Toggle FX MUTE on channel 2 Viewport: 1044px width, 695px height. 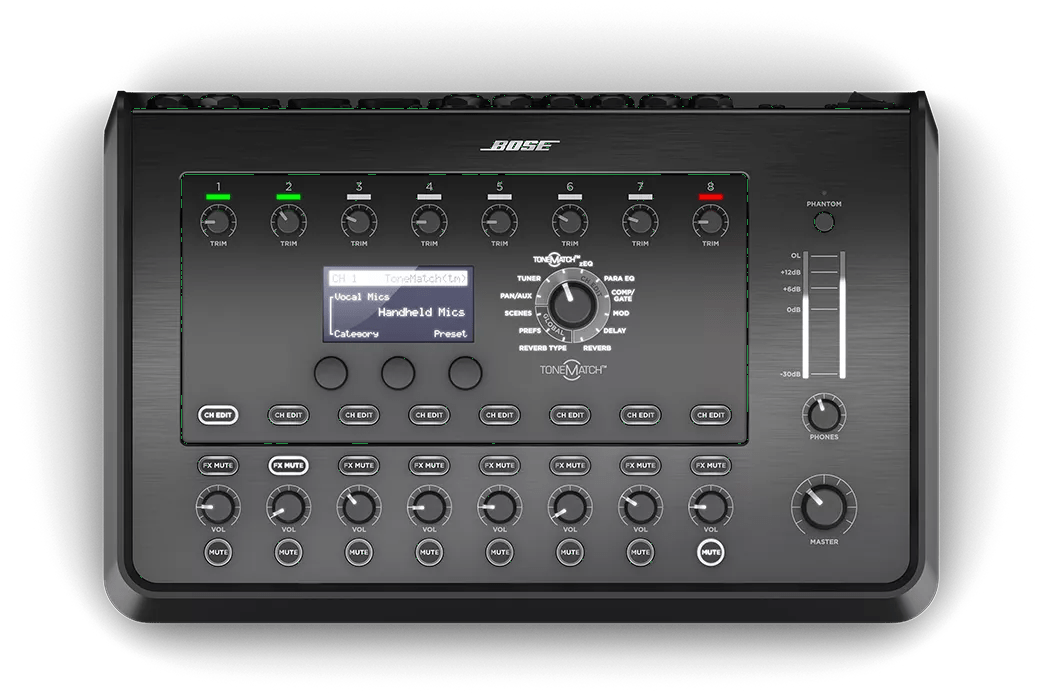point(288,464)
